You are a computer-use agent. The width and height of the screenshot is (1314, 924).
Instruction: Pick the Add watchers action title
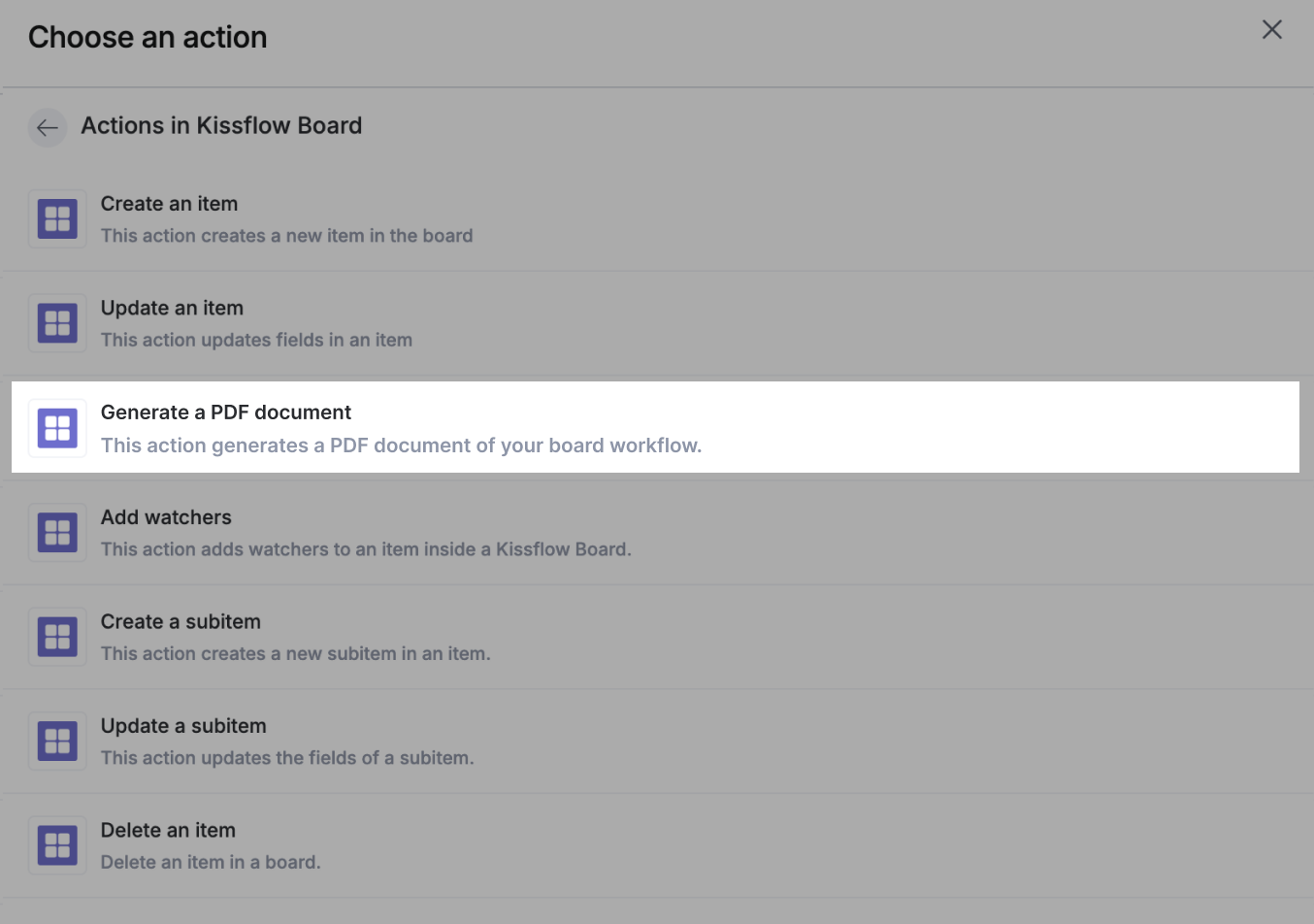point(166,517)
